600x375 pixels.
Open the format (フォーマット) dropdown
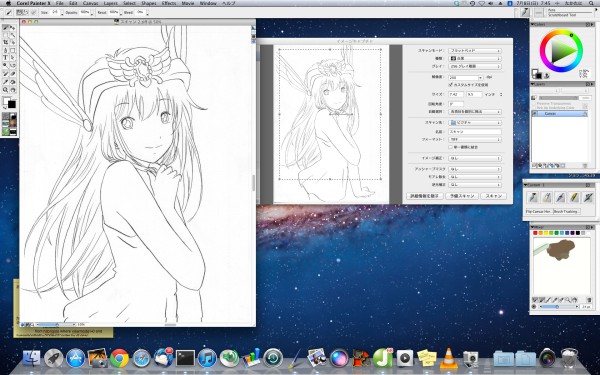474,140
